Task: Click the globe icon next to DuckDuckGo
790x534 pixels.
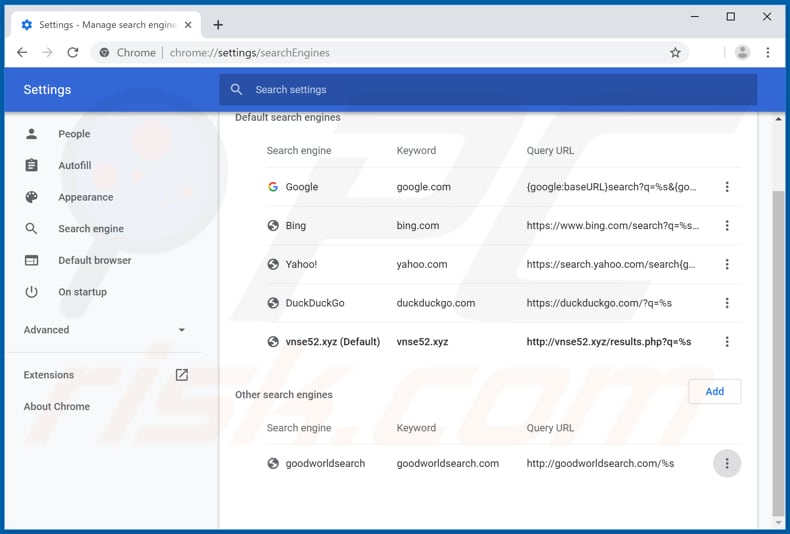Action: click(x=273, y=303)
